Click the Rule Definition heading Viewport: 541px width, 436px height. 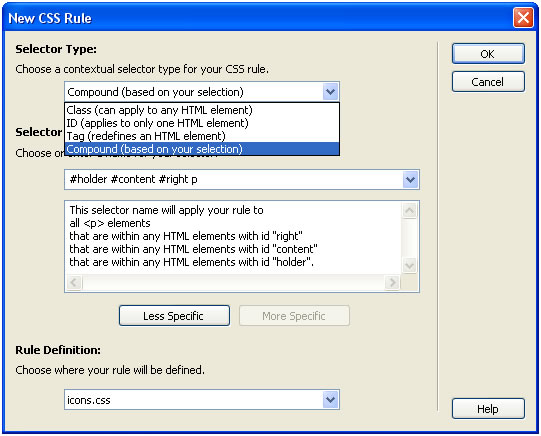pyautogui.click(x=58, y=350)
